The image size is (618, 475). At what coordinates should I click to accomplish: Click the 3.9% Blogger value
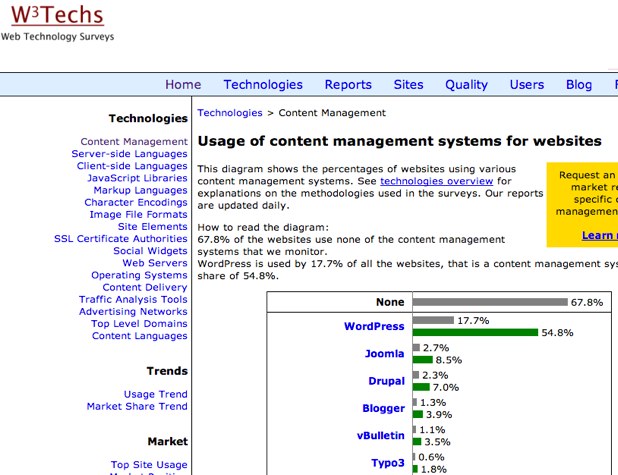(439, 415)
